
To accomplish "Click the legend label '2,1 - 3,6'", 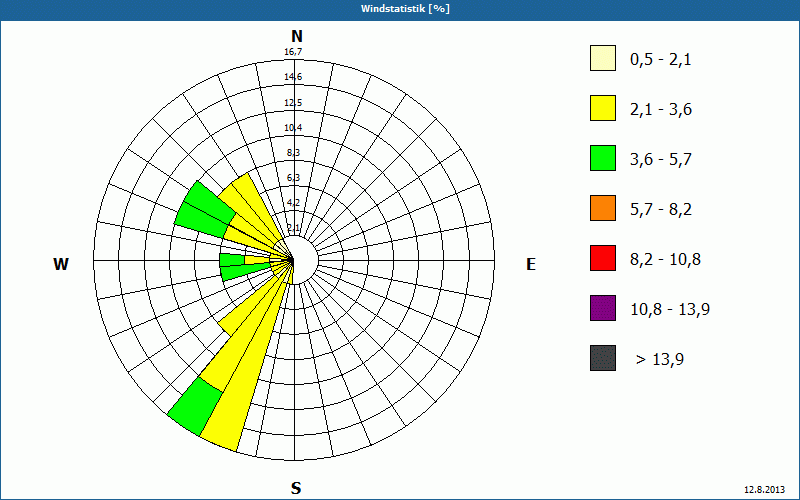I will [x=661, y=110].
